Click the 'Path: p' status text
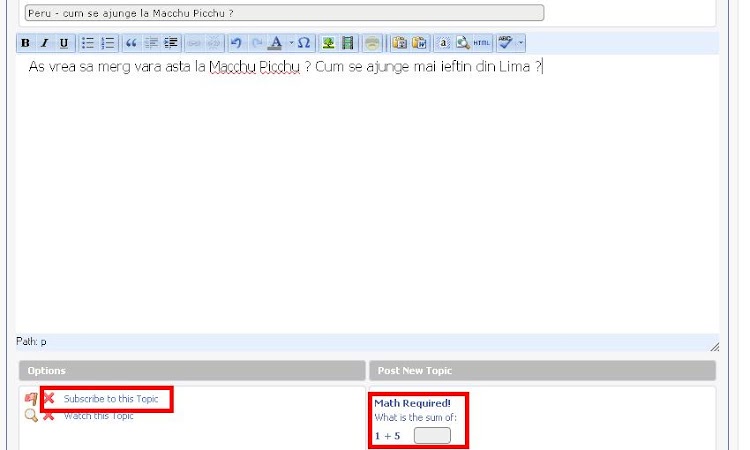750x450 pixels. [31, 341]
